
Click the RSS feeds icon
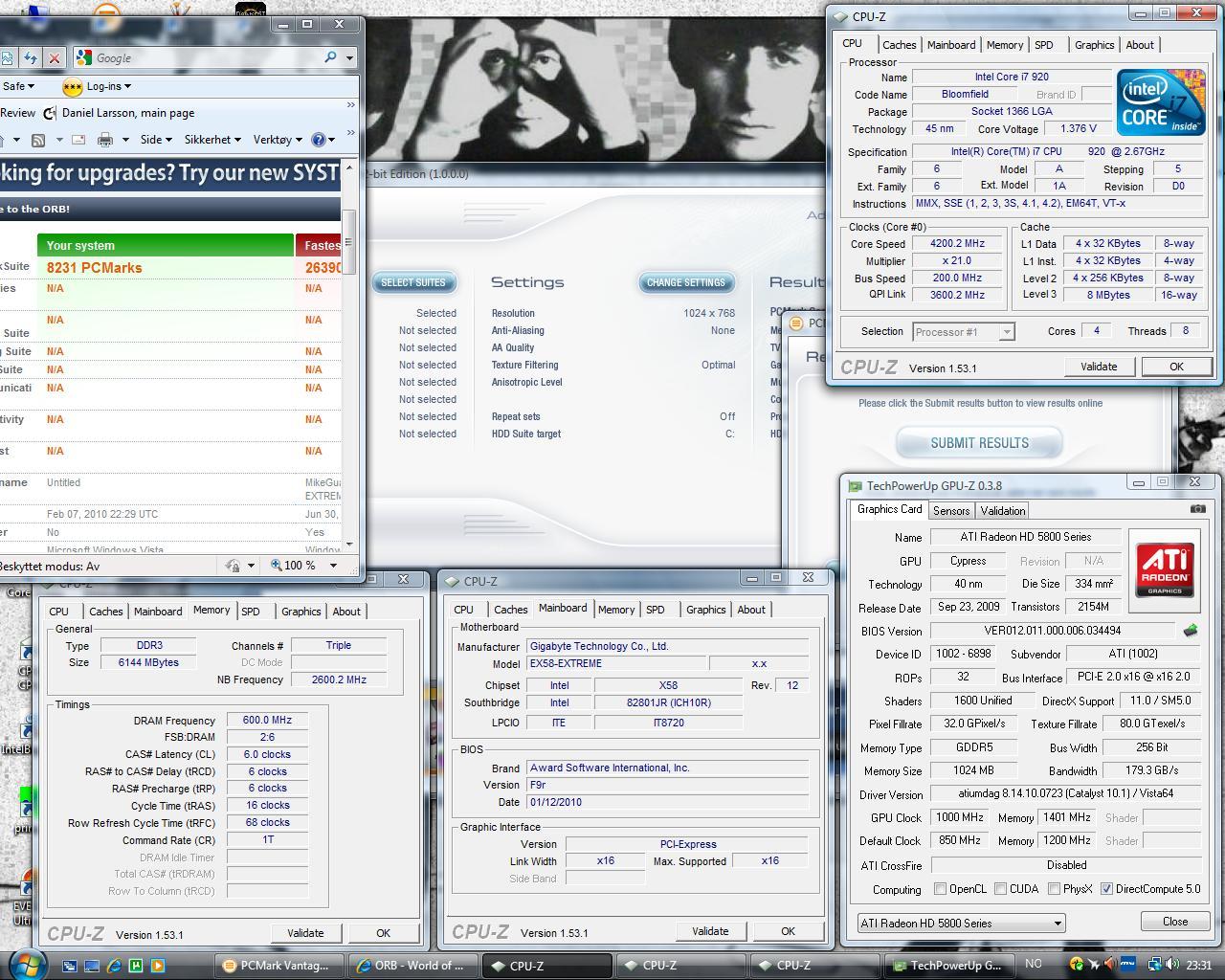pyautogui.click(x=38, y=140)
